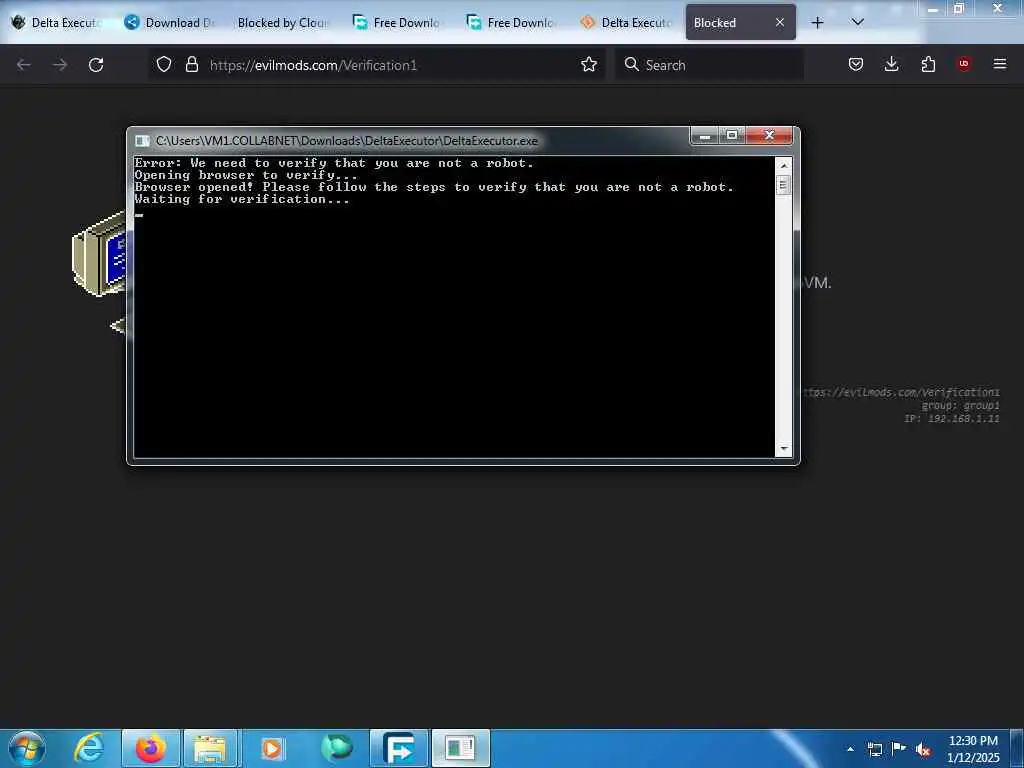Open the Firefox hamburger menu
Viewport: 1024px width, 768px height.
[999, 64]
